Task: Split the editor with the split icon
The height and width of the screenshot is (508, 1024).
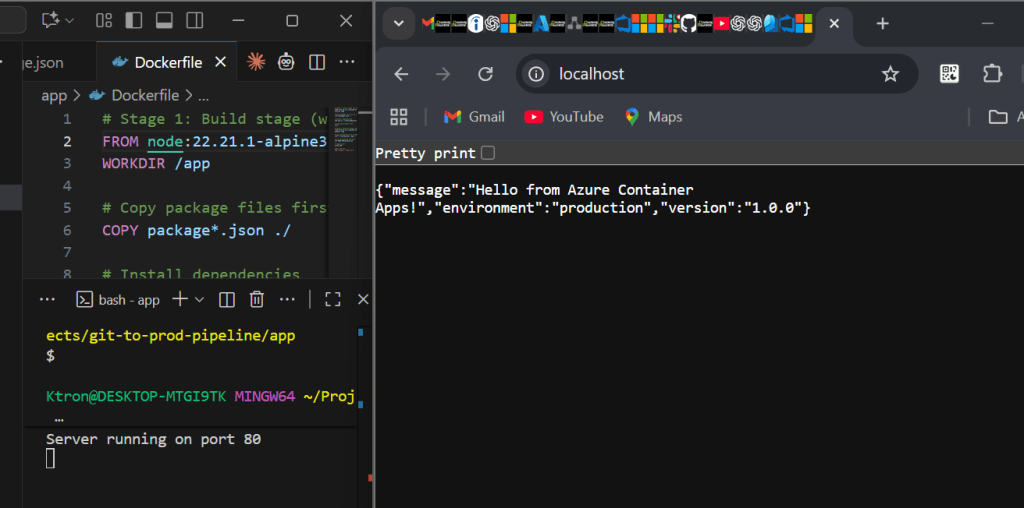Action: (x=317, y=62)
